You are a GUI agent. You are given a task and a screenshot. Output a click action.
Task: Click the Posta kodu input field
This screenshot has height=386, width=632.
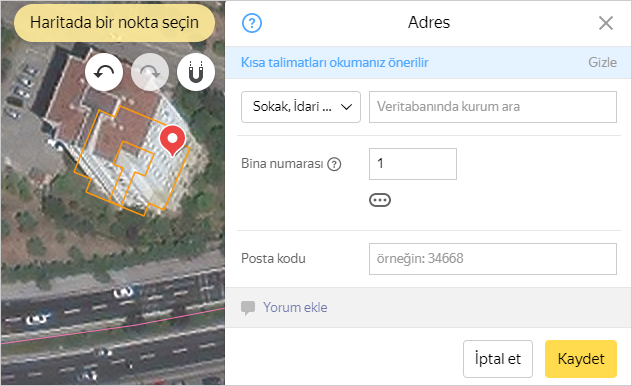coord(493,259)
